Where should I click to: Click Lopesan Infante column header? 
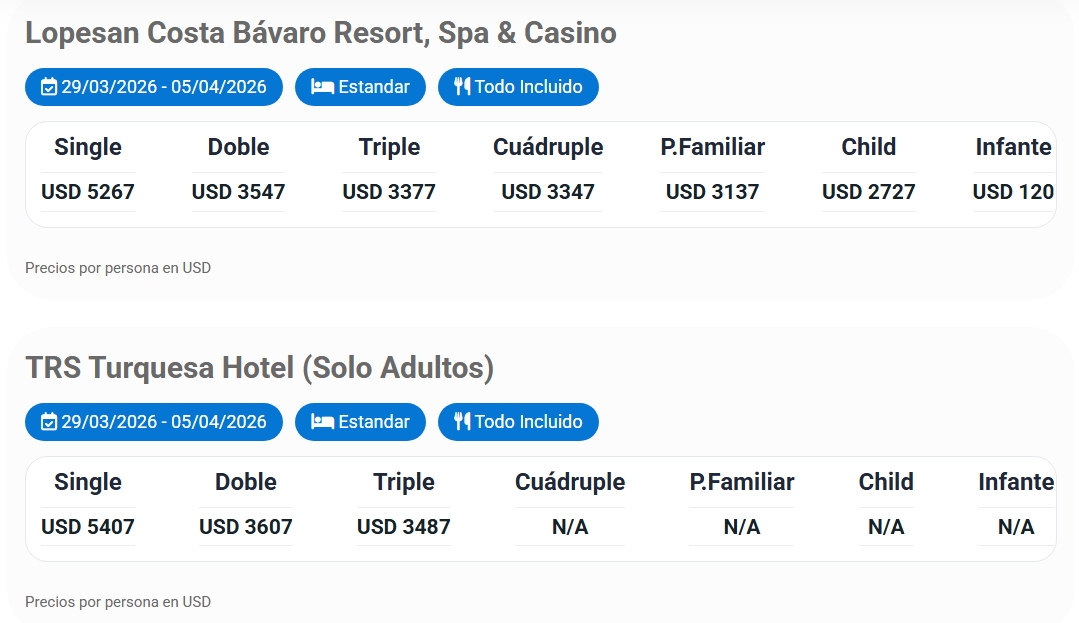1013,147
